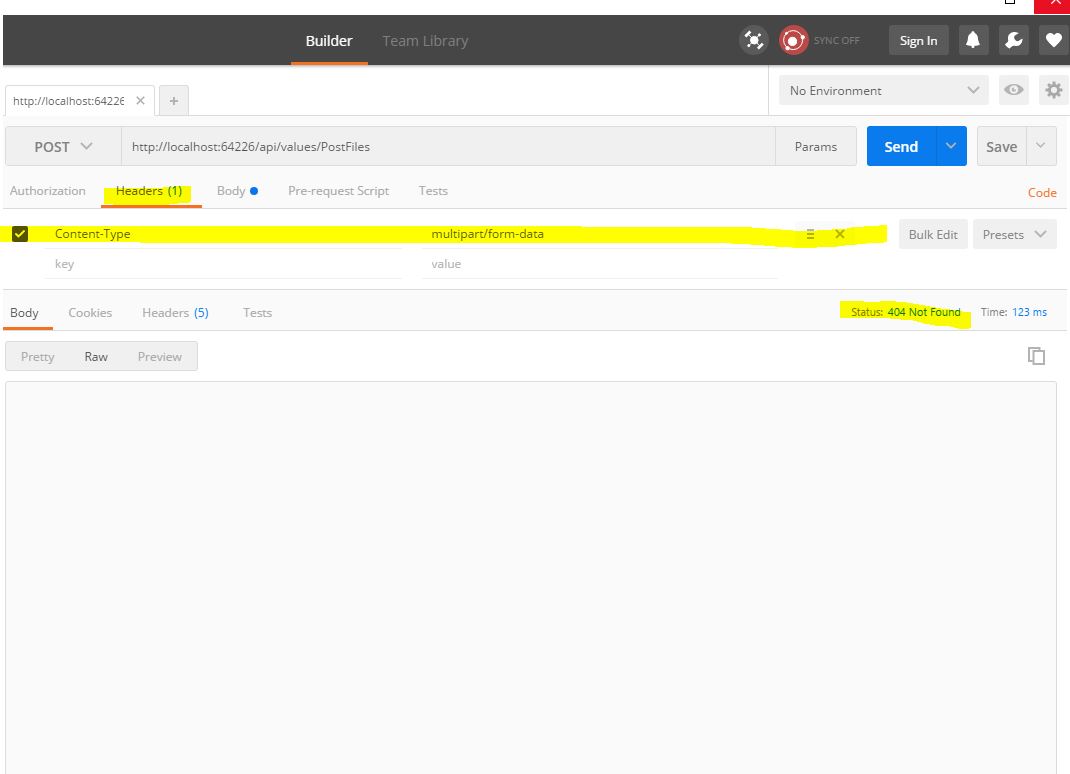1070x774 pixels.
Task: Expand the Send button dropdown arrow
Action: tap(950, 146)
